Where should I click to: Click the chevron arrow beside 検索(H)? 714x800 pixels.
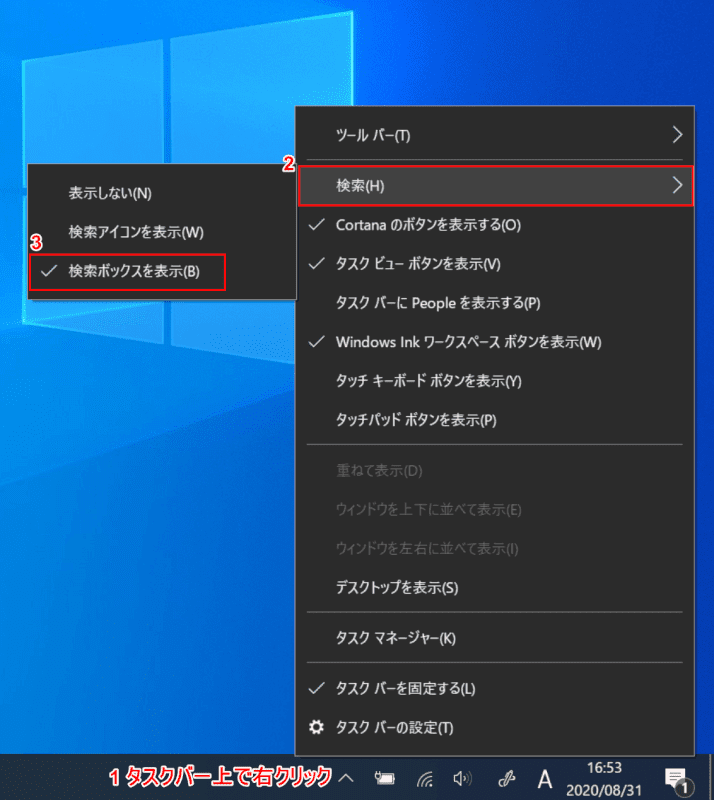click(x=677, y=185)
